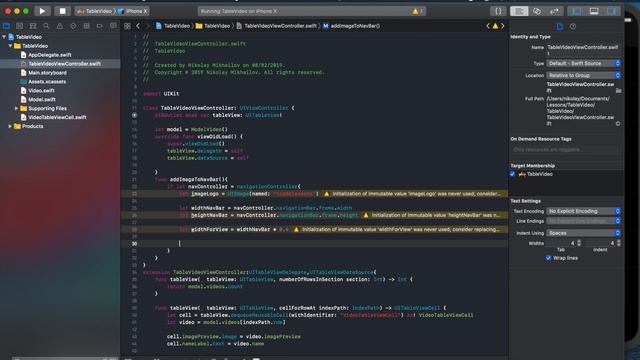Screen dimensions: 640x360
Task: Select the Quick Help inspector tab
Action: tap(573, 26)
